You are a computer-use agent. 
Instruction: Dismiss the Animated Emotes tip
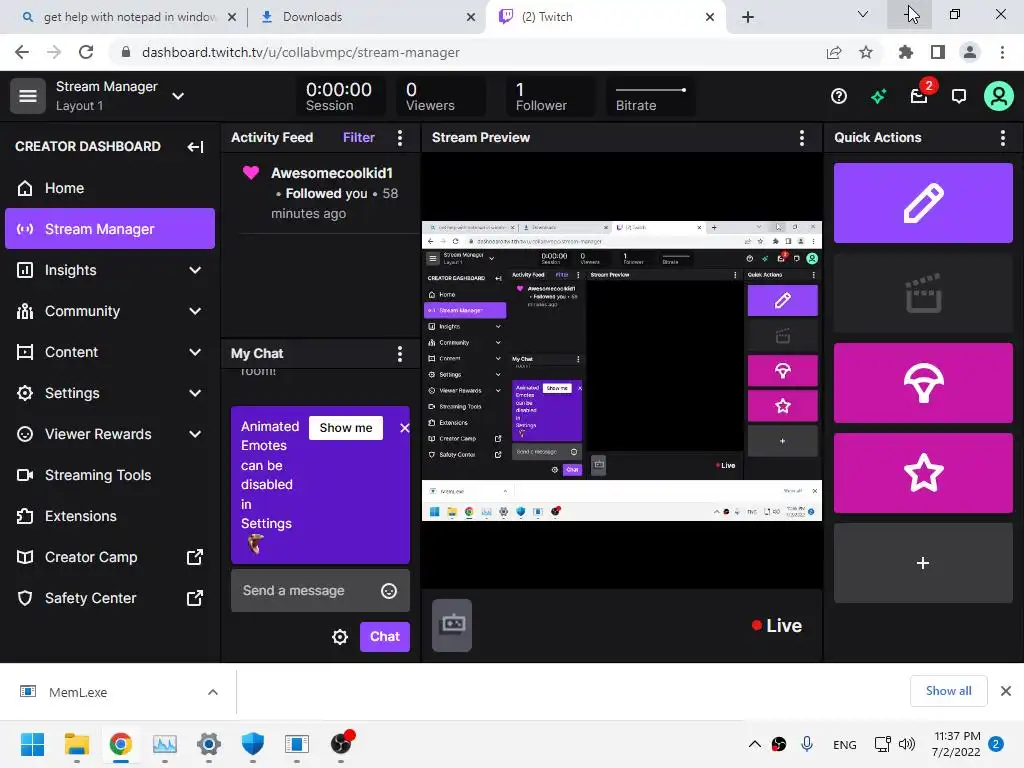404,428
